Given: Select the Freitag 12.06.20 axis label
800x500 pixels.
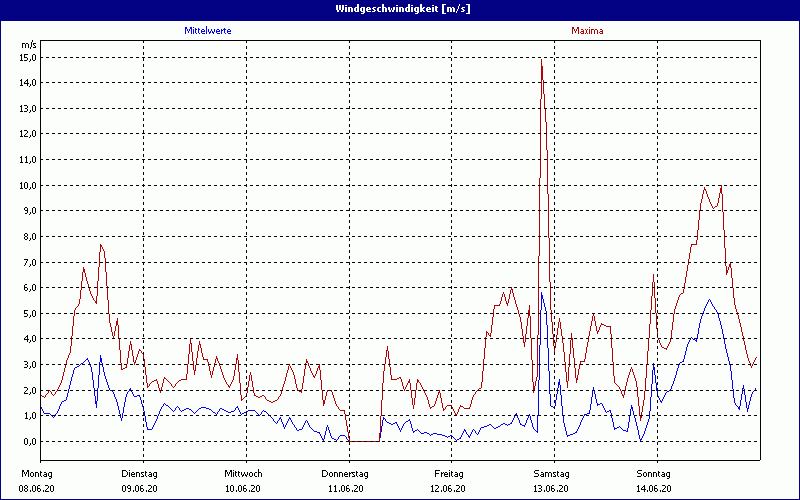Looking at the screenshot, I should tap(448, 480).
